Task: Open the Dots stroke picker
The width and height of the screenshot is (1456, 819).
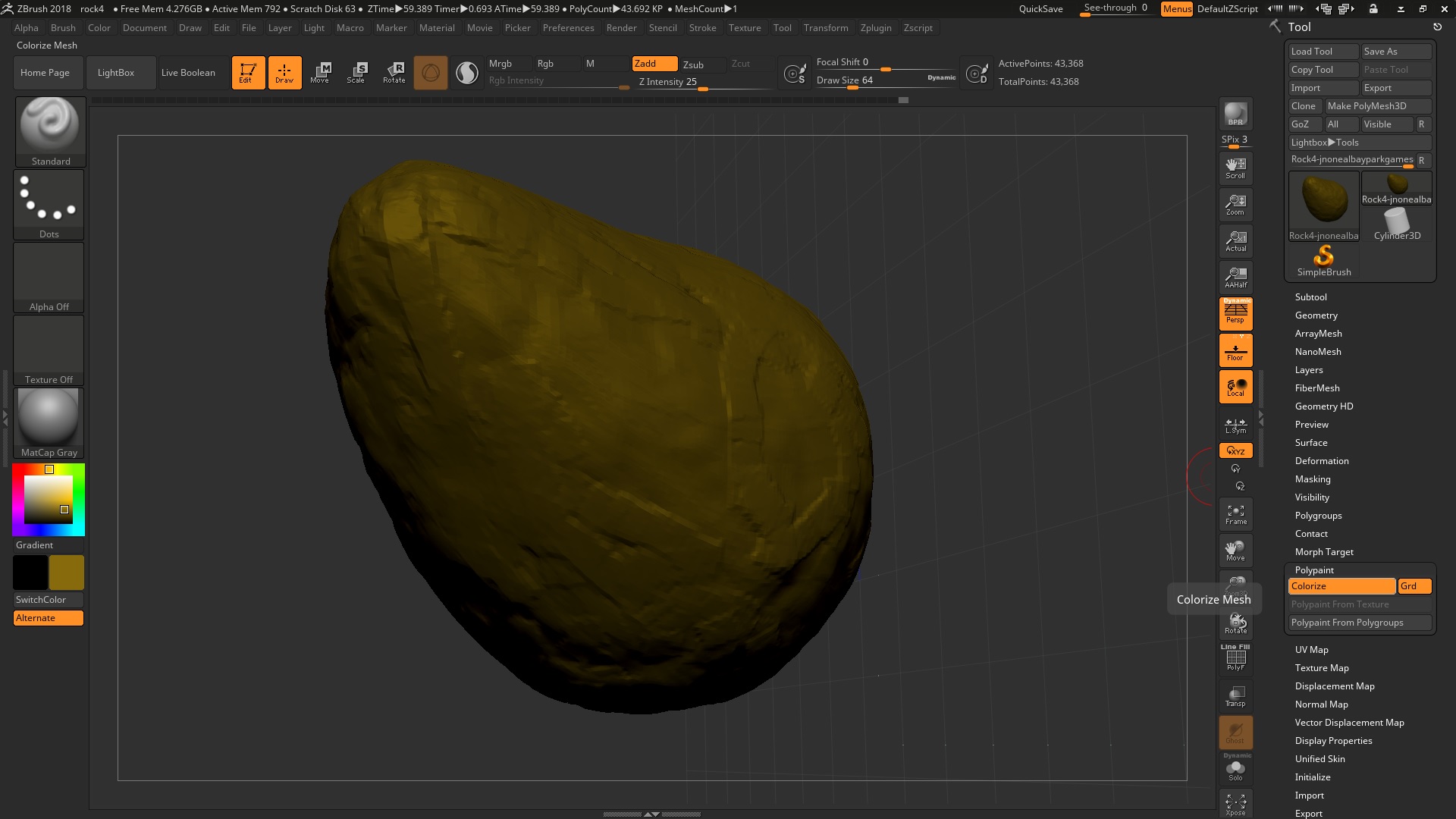Action: 49,205
